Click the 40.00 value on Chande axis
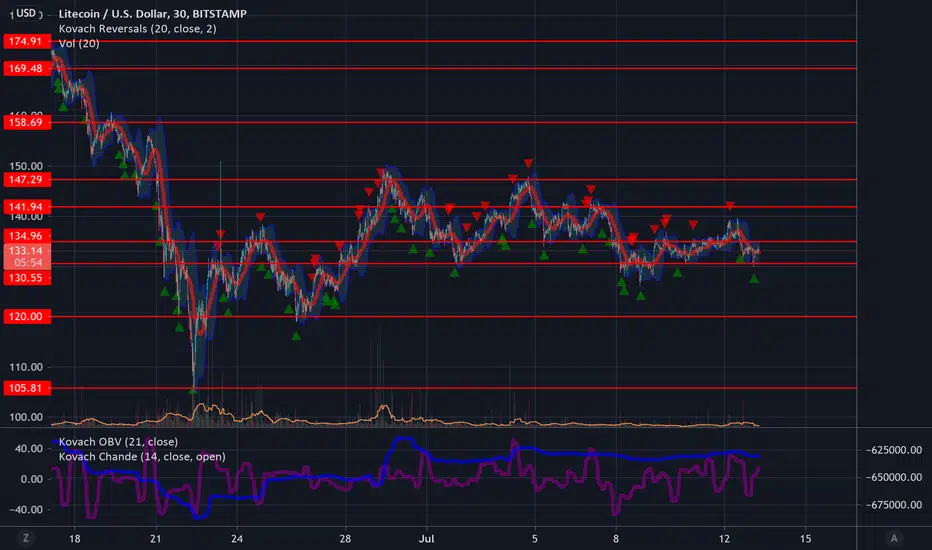 pyautogui.click(x=29, y=448)
